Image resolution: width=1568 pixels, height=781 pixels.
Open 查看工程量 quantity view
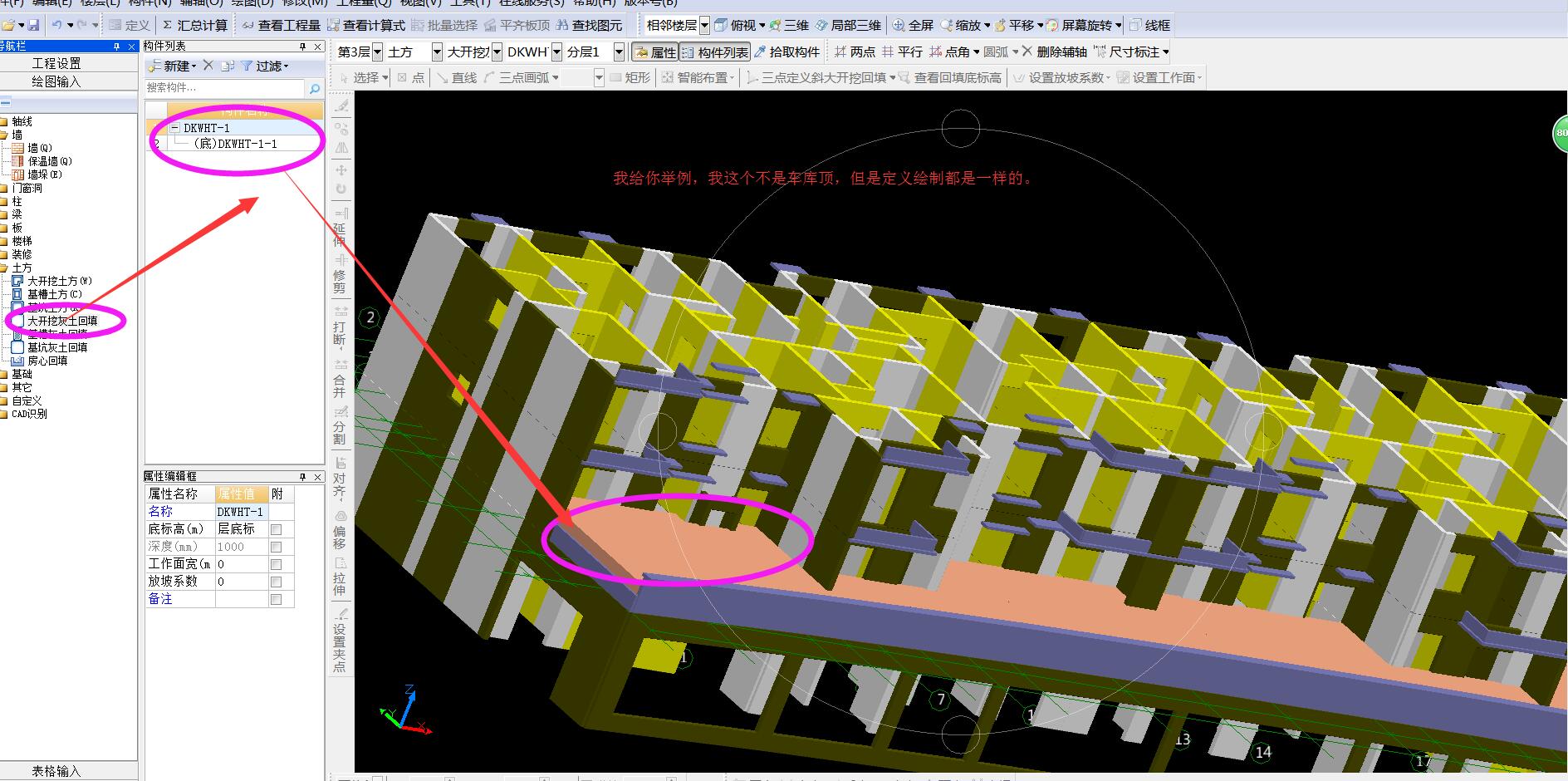[282, 26]
